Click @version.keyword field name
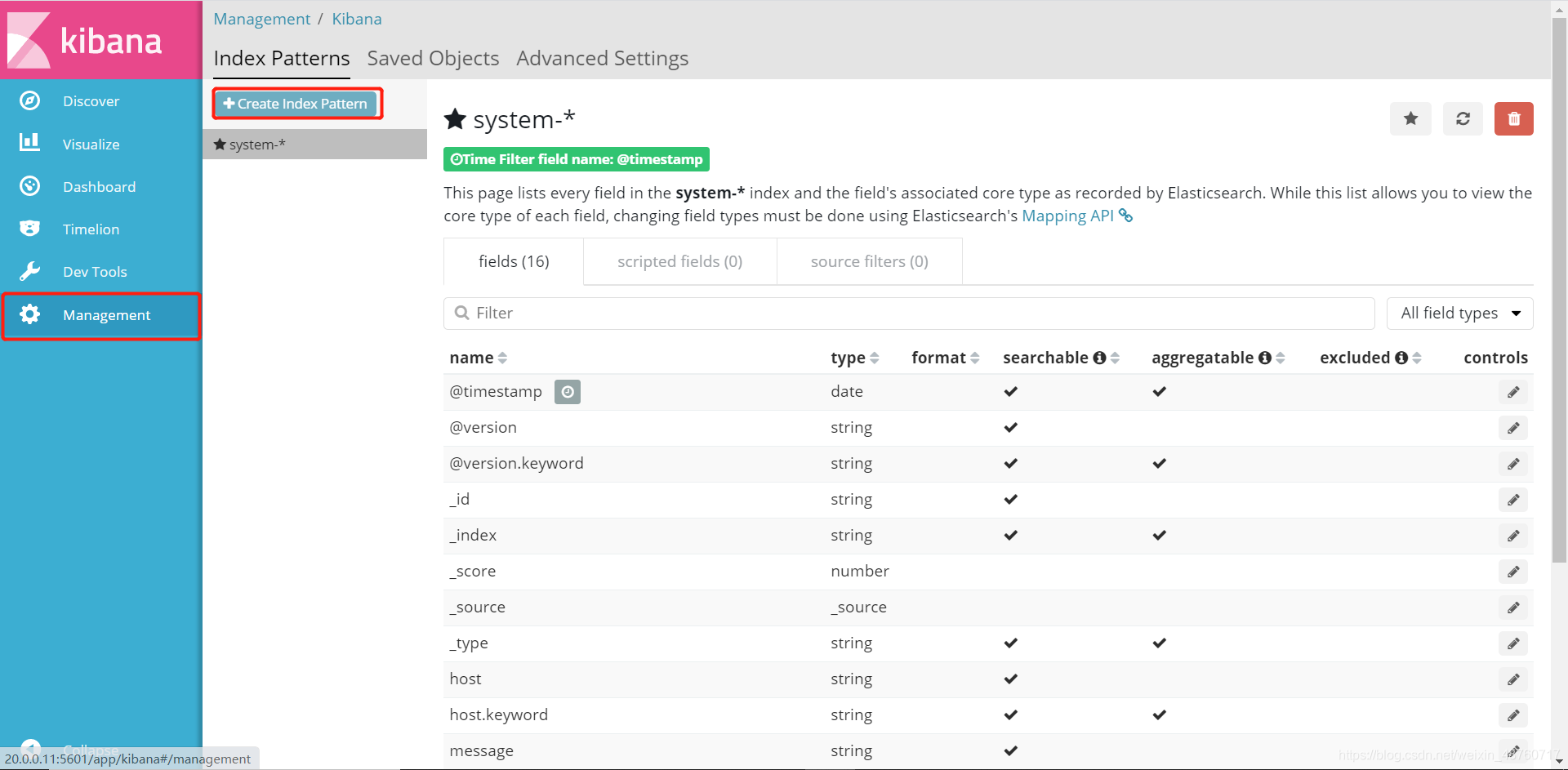This screenshot has height=770, width=1568. tap(516, 464)
